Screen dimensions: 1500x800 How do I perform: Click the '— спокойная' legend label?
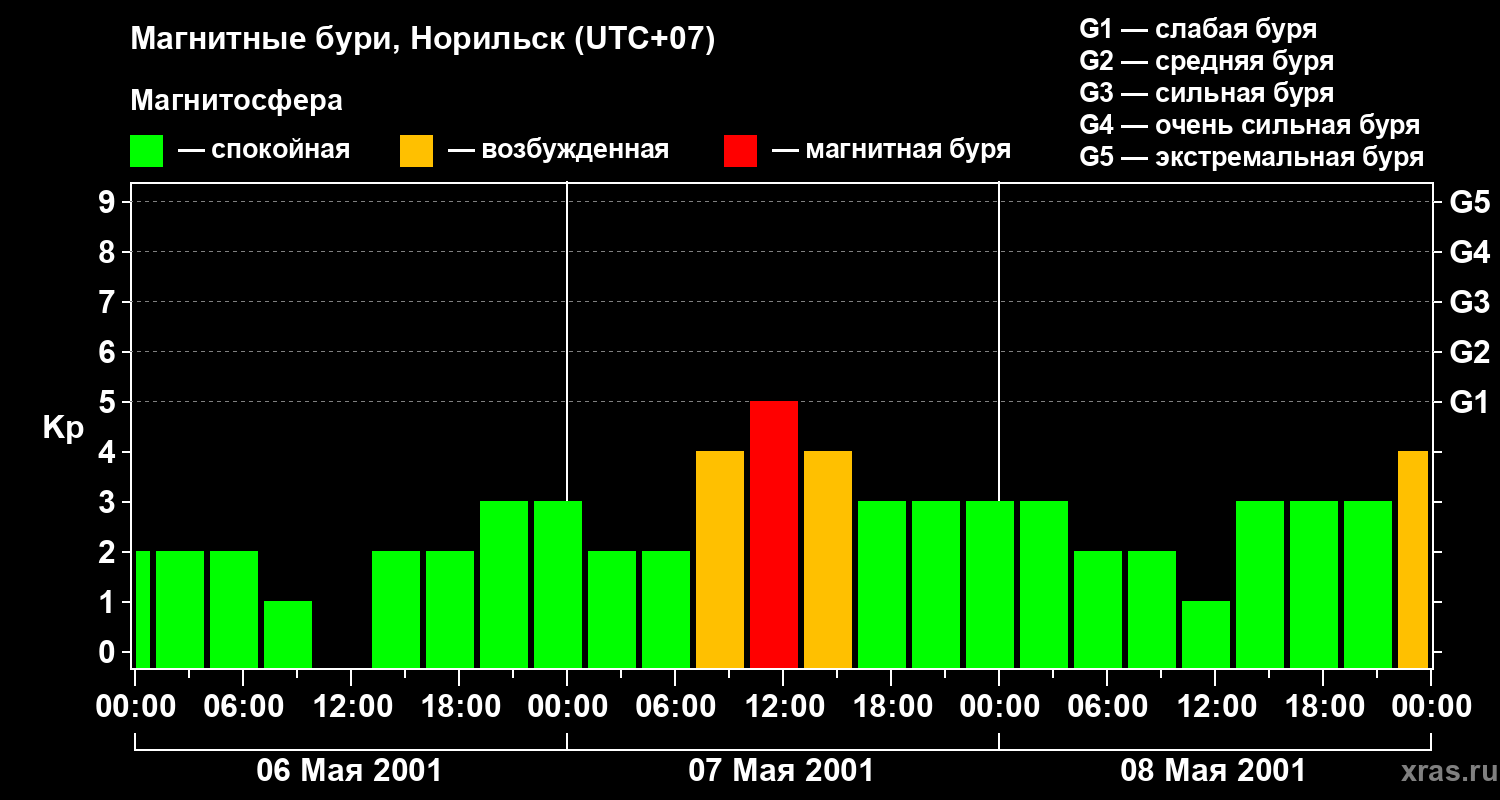tap(264, 150)
